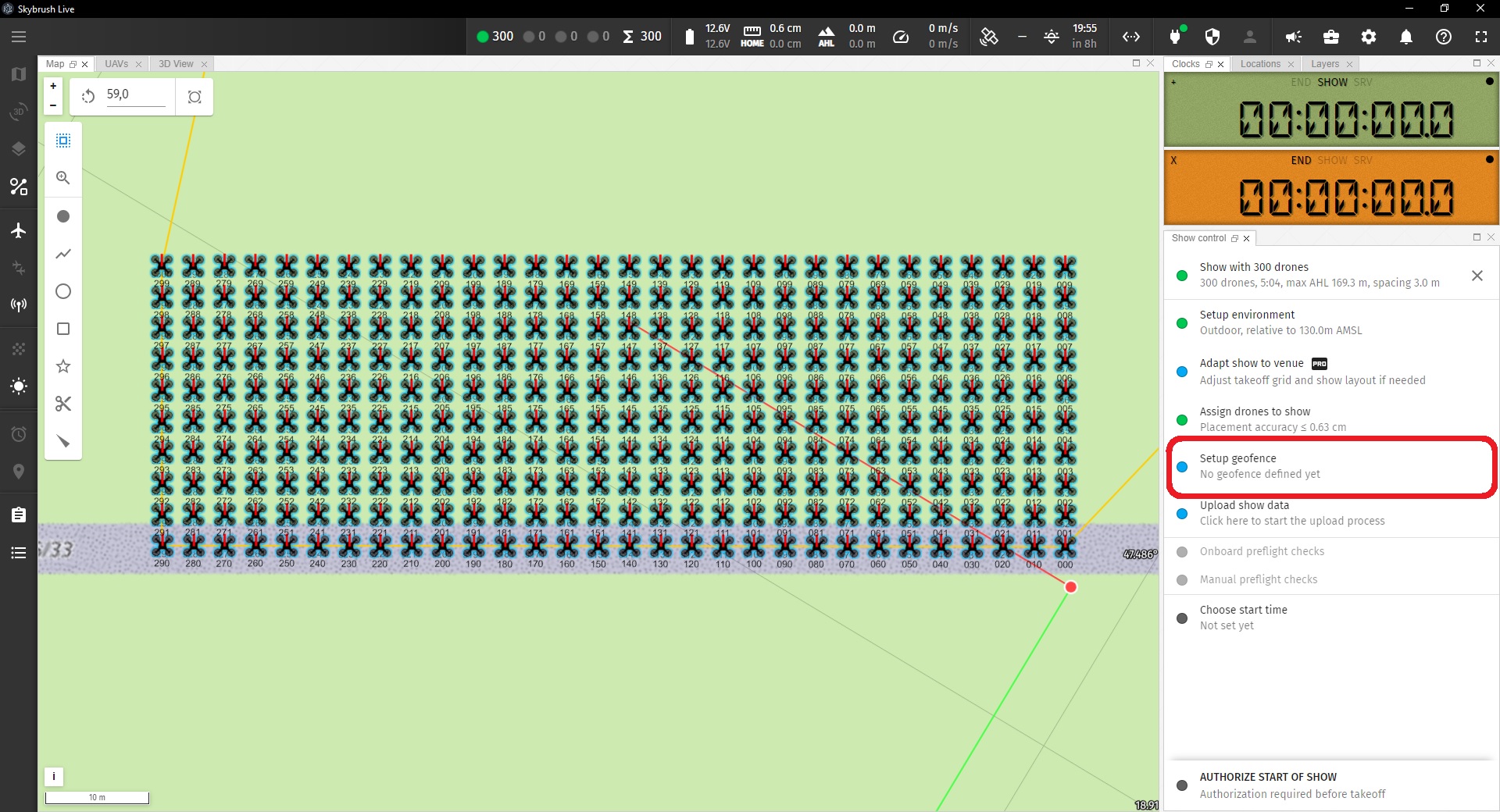Activate the zoom tool on map toolbar
The width and height of the screenshot is (1500, 812).
coord(62,178)
